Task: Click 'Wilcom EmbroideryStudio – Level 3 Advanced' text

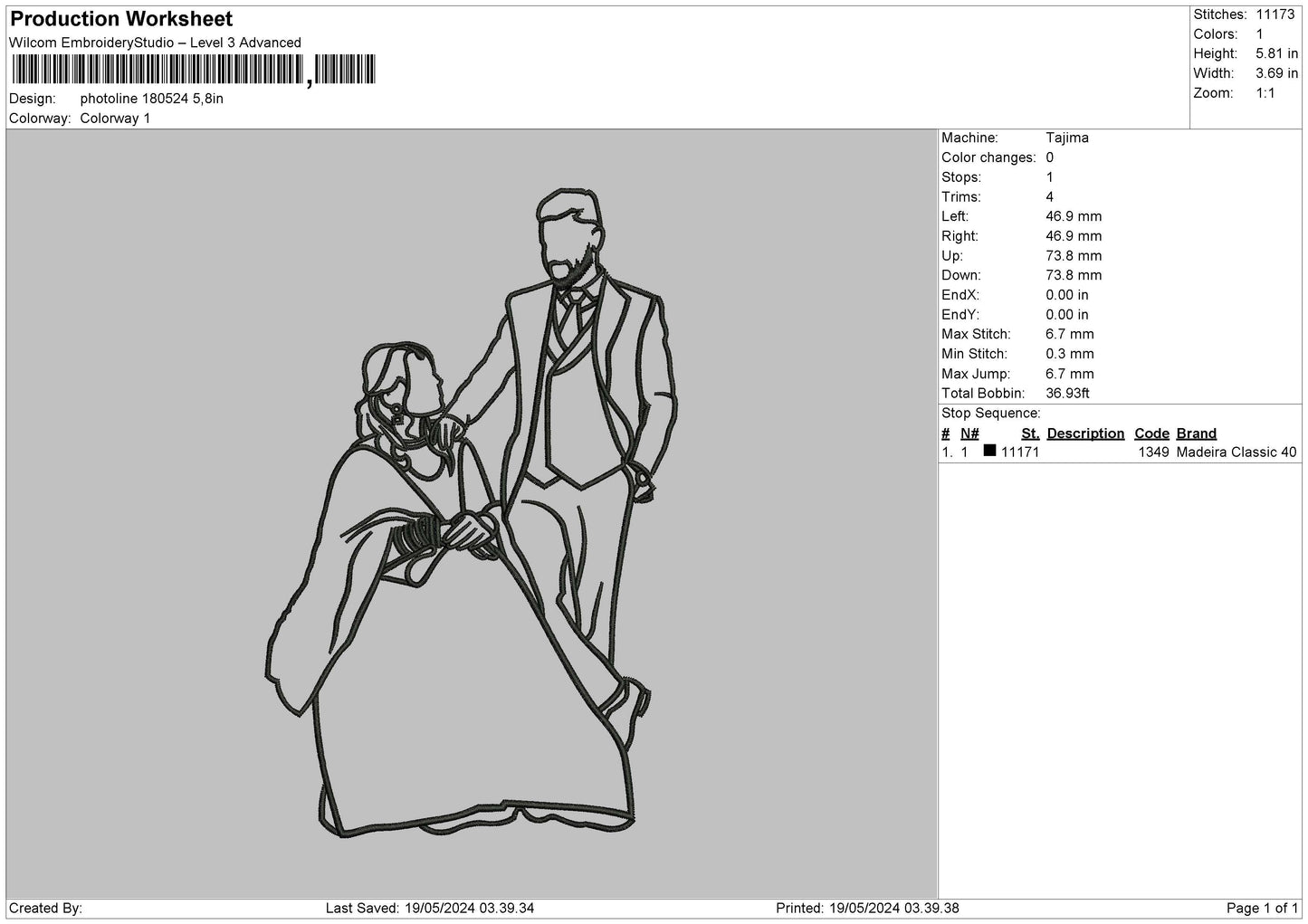Action: click(155, 43)
